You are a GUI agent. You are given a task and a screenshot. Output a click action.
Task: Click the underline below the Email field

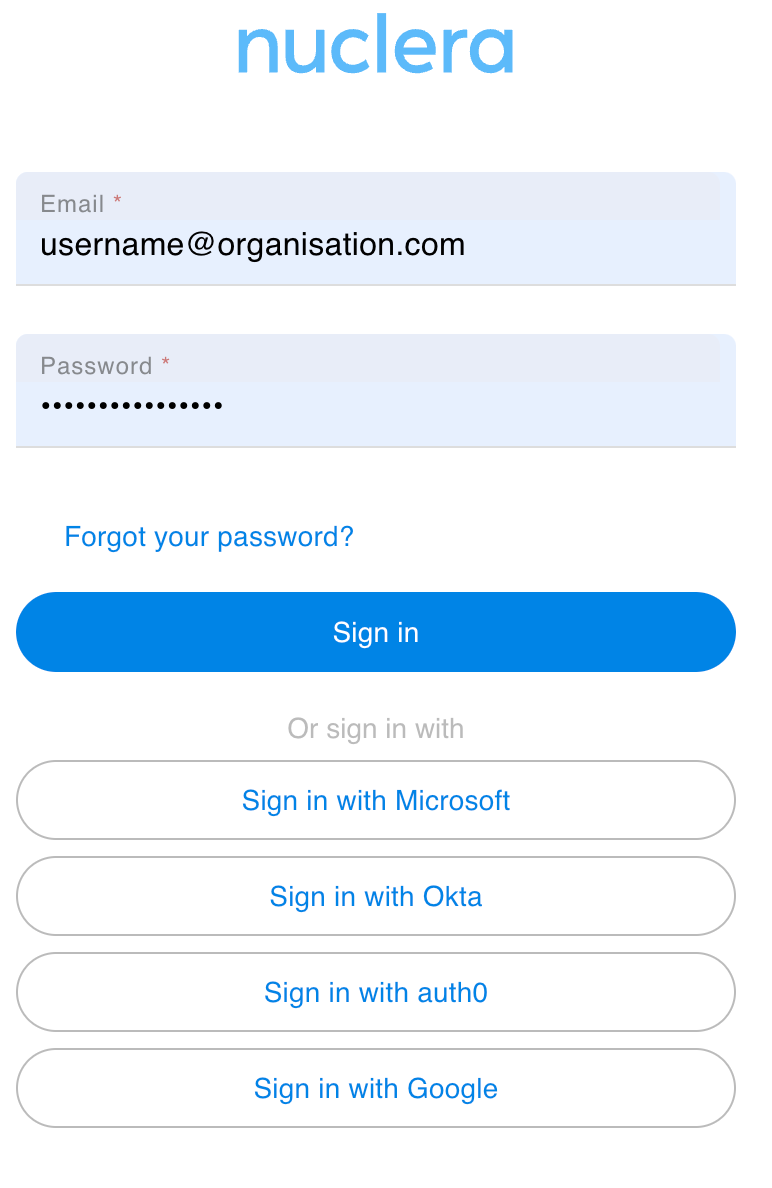375,285
